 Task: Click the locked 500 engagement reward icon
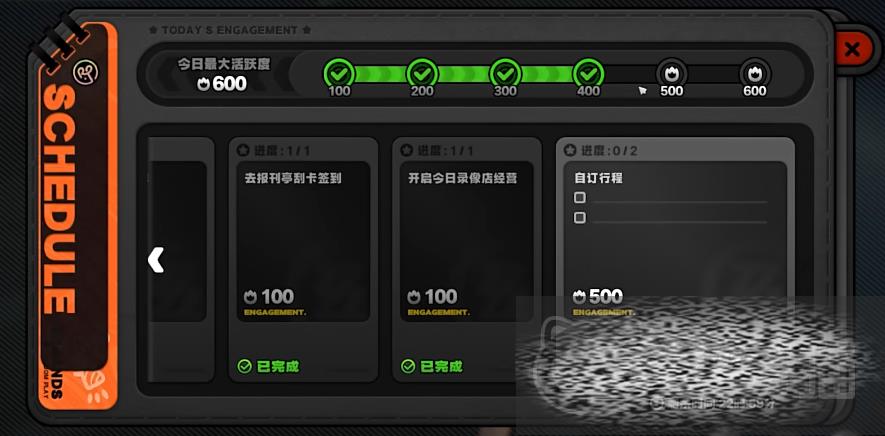pos(672,73)
